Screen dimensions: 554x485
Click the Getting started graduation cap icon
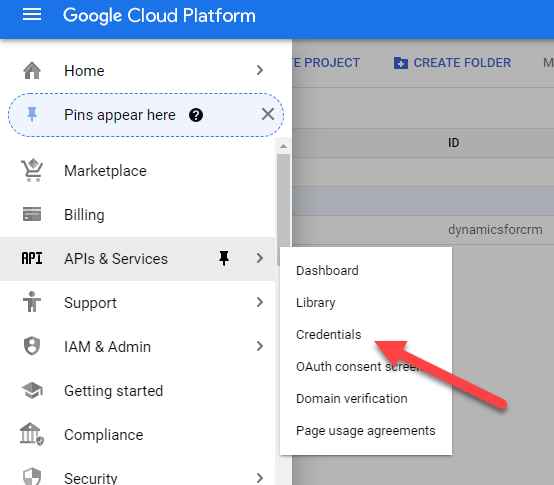[x=32, y=390]
